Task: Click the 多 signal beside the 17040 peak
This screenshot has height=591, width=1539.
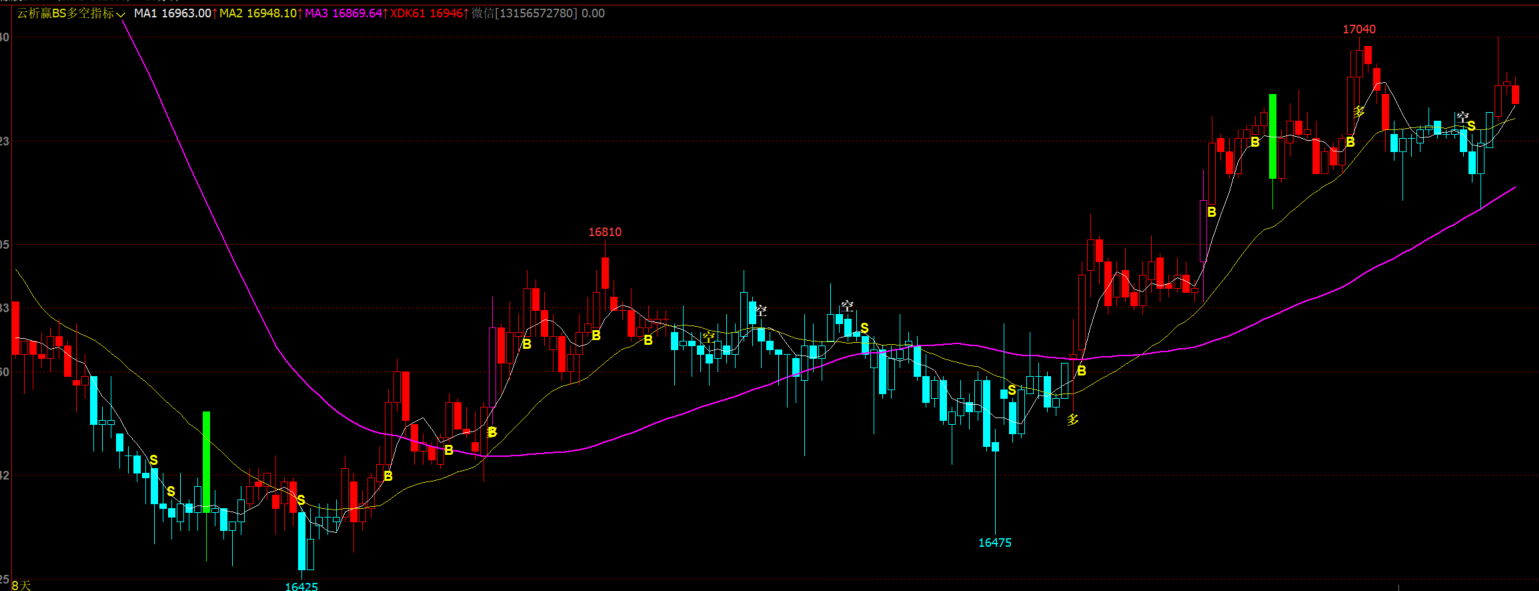Action: coord(1358,112)
